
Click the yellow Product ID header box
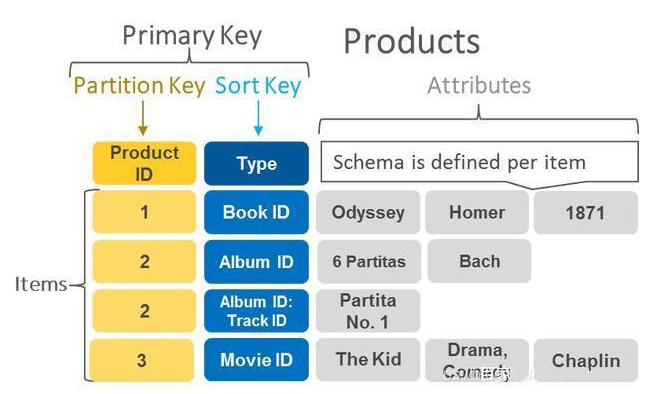[x=144, y=163]
